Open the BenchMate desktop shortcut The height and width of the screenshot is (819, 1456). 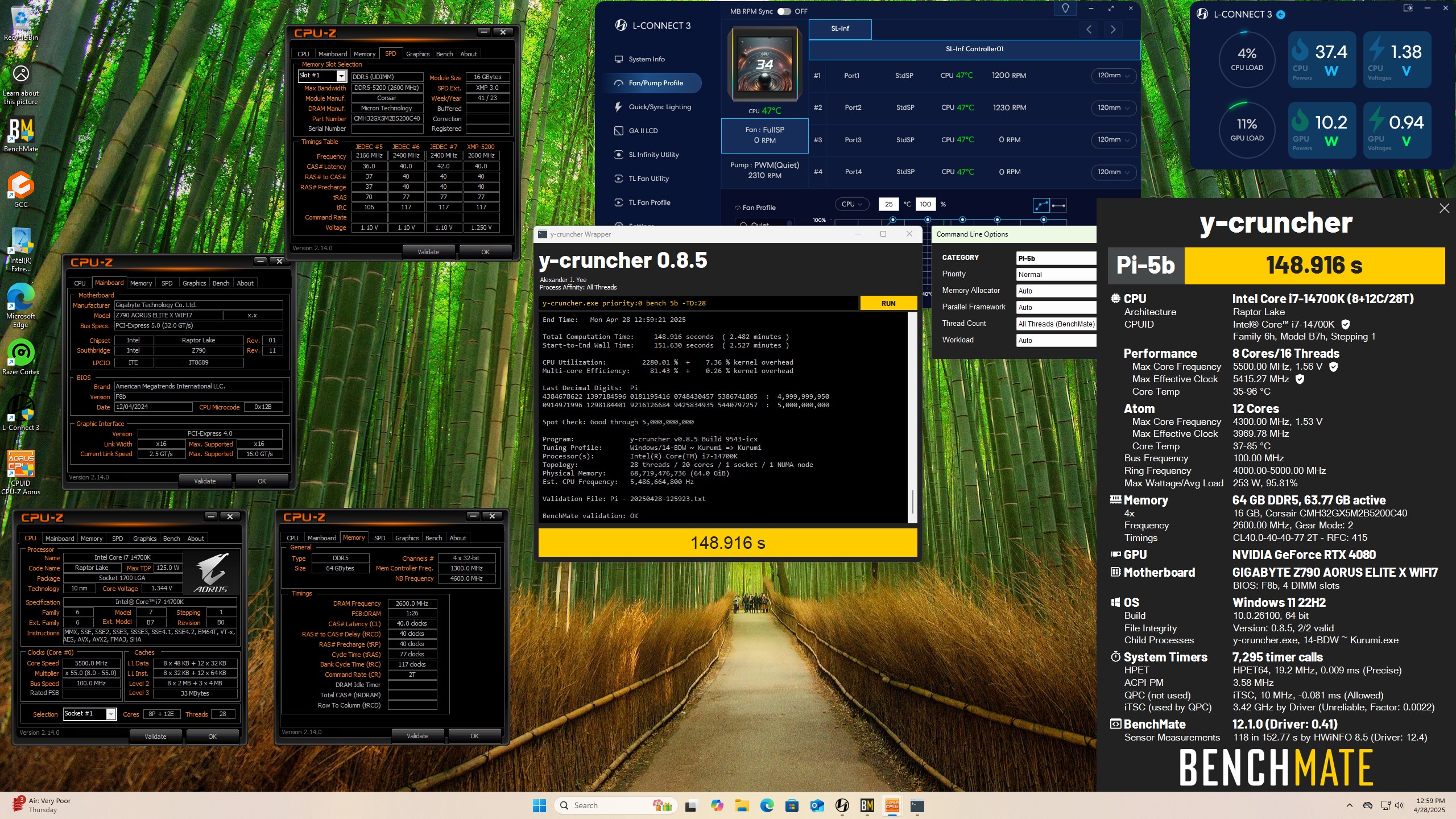click(20, 135)
